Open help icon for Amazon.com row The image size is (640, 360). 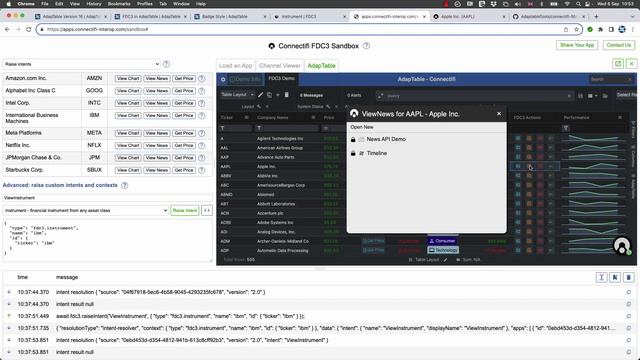click(202, 78)
